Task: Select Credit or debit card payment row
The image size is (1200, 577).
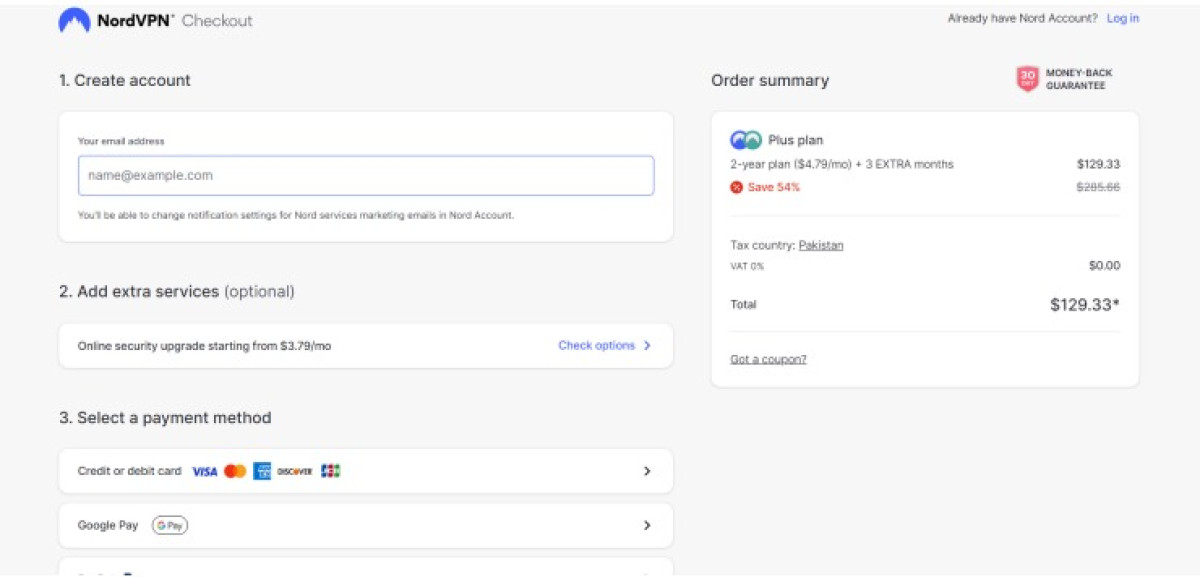Action: (x=366, y=471)
